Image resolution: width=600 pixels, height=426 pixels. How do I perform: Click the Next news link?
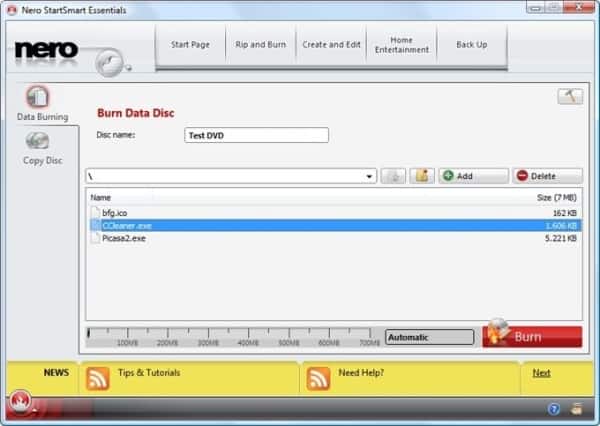pos(541,373)
